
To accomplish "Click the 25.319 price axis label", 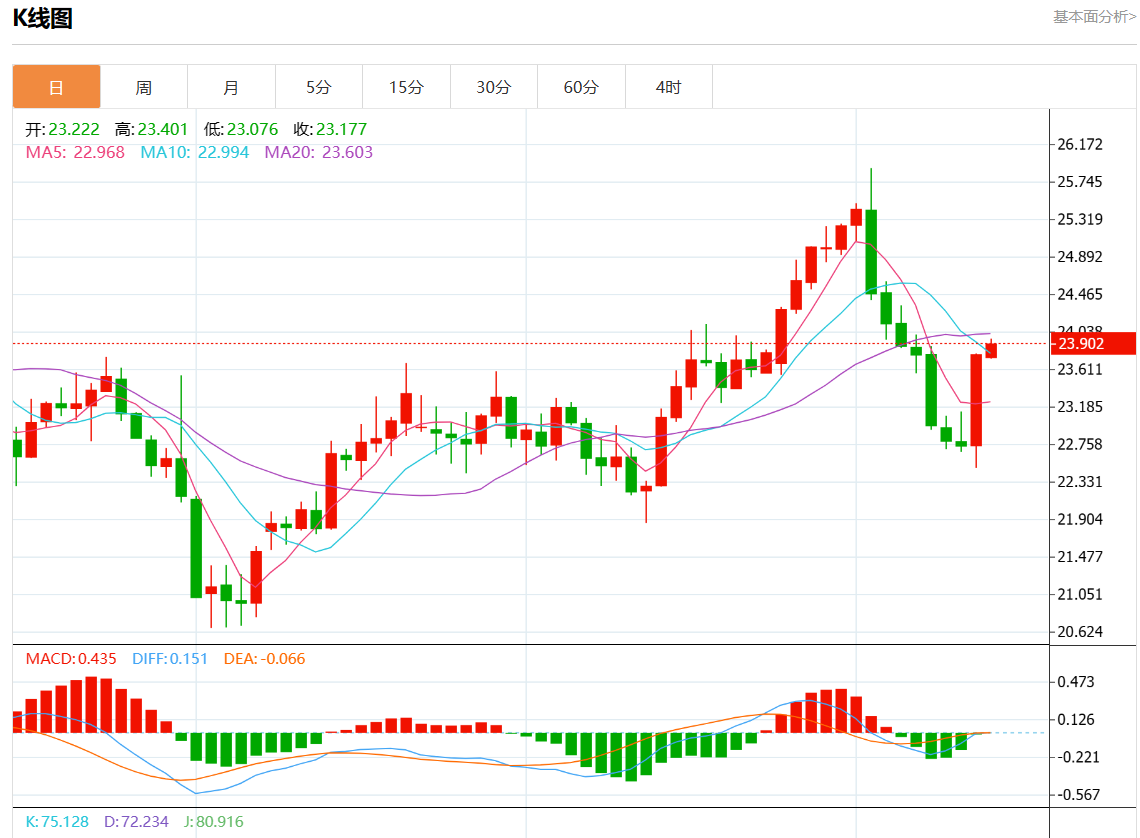I will pos(1080,219).
